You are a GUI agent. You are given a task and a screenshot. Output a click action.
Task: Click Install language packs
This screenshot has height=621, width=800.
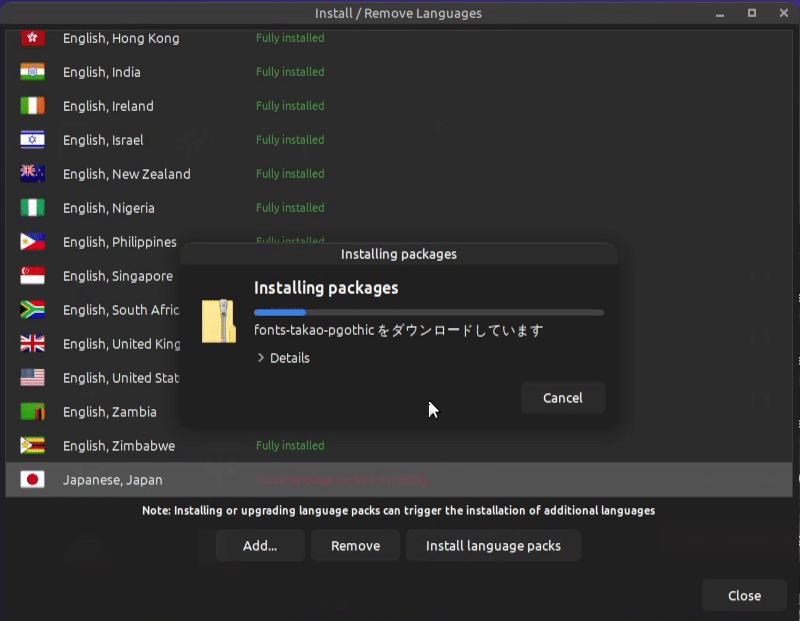click(x=493, y=545)
